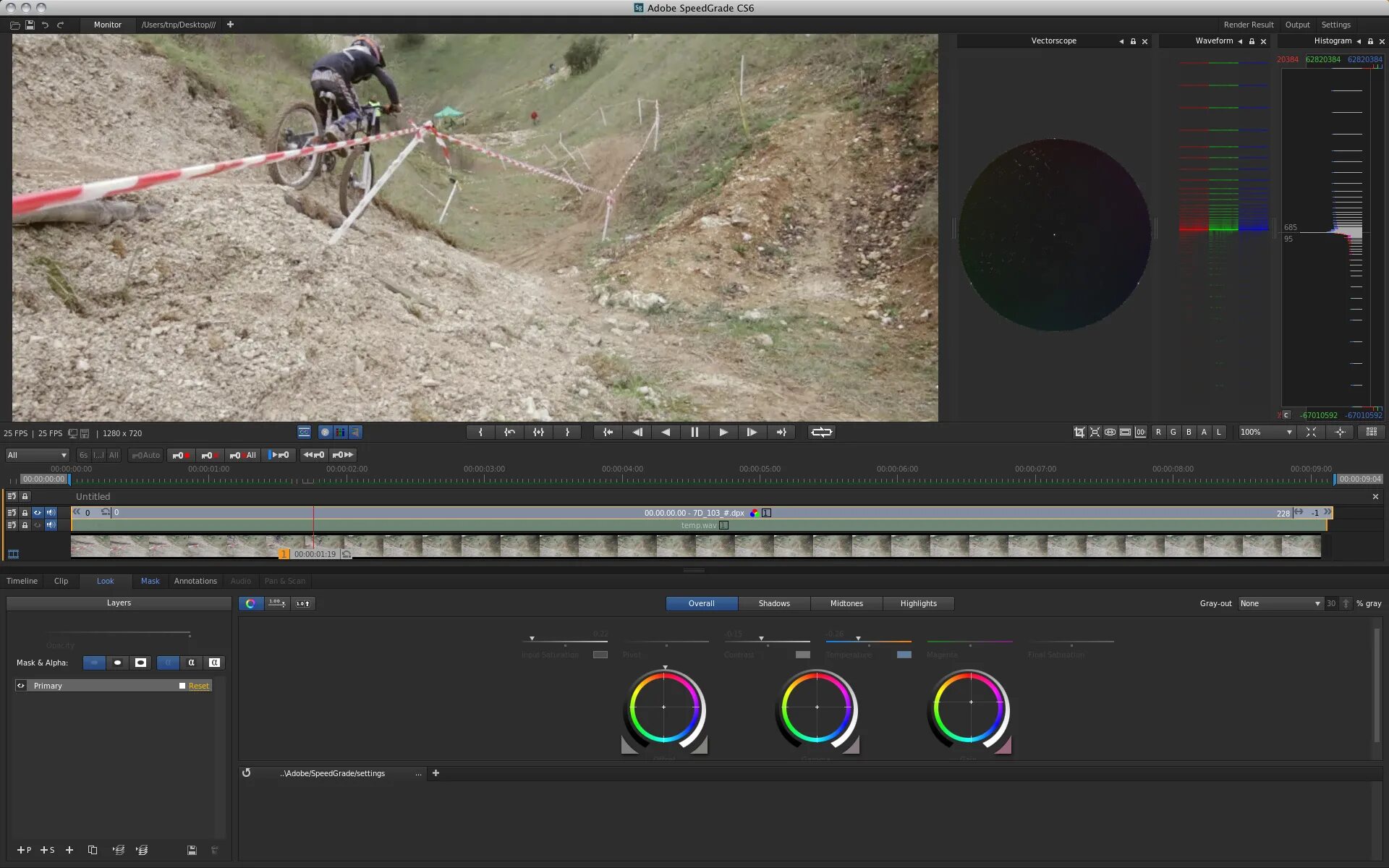This screenshot has width=1389, height=868.
Task: Click the duplicate layer icon
Action: (92, 851)
